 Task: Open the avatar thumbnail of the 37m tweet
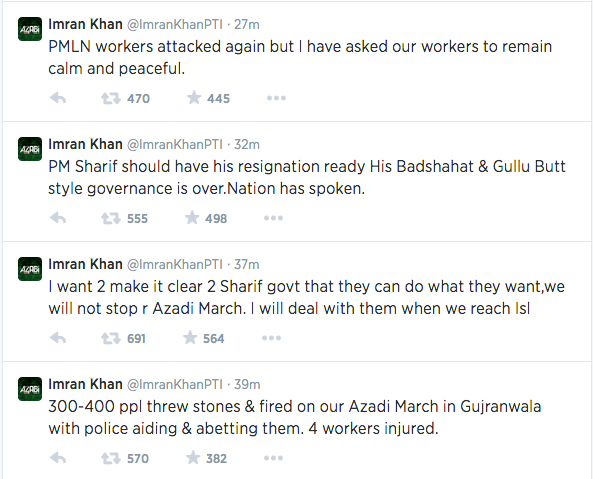pos(30,269)
